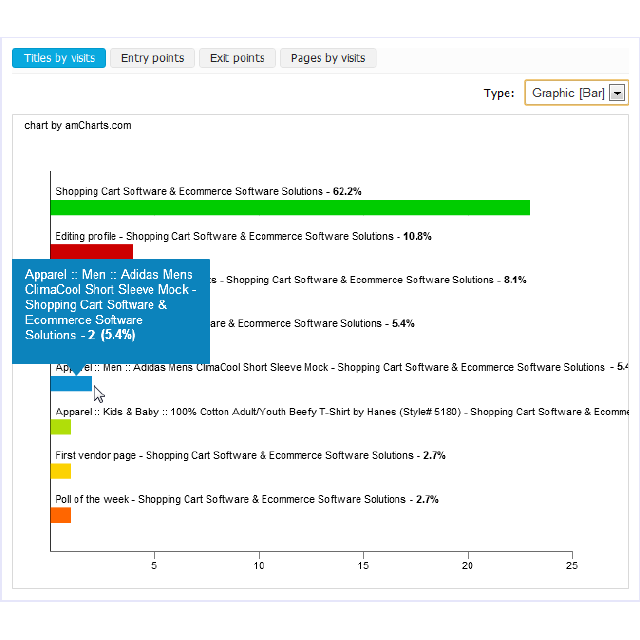Click the 8.1% title label beside the tooltip
This screenshot has width=640, height=640.
pos(370,280)
